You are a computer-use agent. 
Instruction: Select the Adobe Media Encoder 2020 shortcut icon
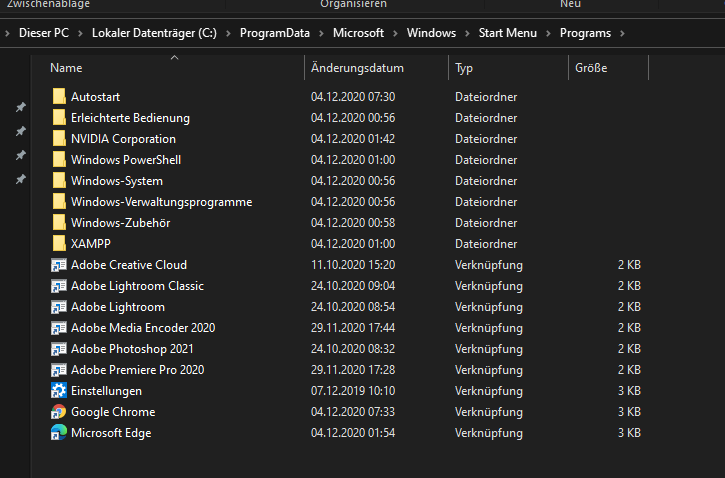point(59,328)
